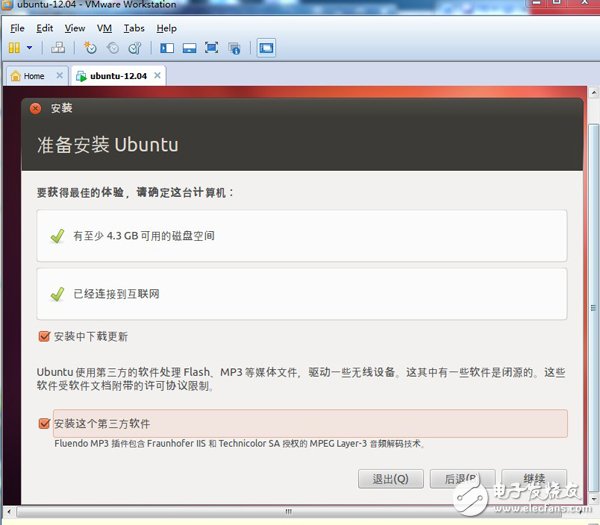
Task: Click the disk space green checkmark icon
Action: [x=57, y=236]
